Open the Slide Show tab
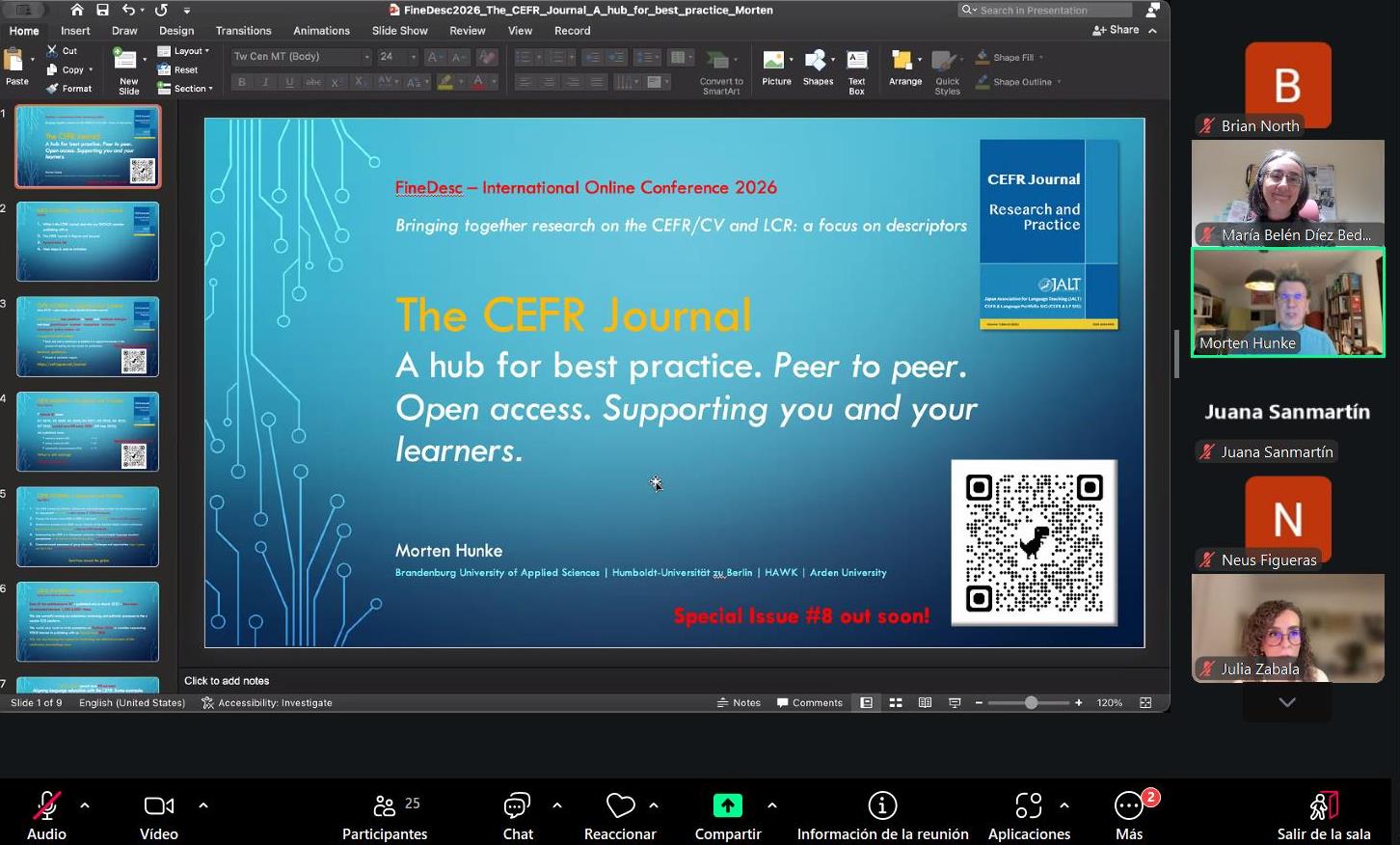This screenshot has height=845, width=1400. pos(399,31)
